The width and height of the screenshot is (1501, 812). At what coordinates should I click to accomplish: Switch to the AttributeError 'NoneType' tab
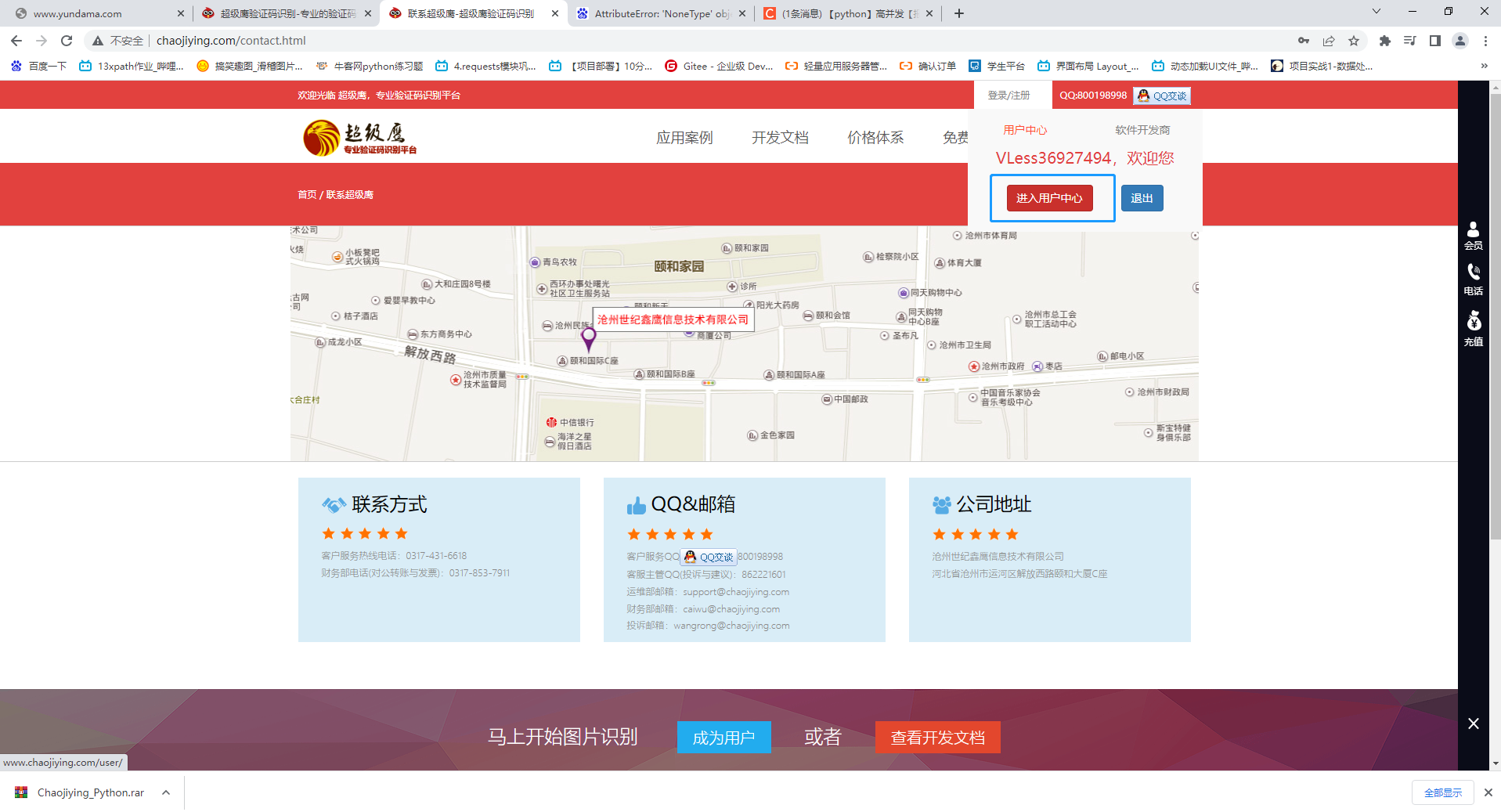click(x=661, y=13)
